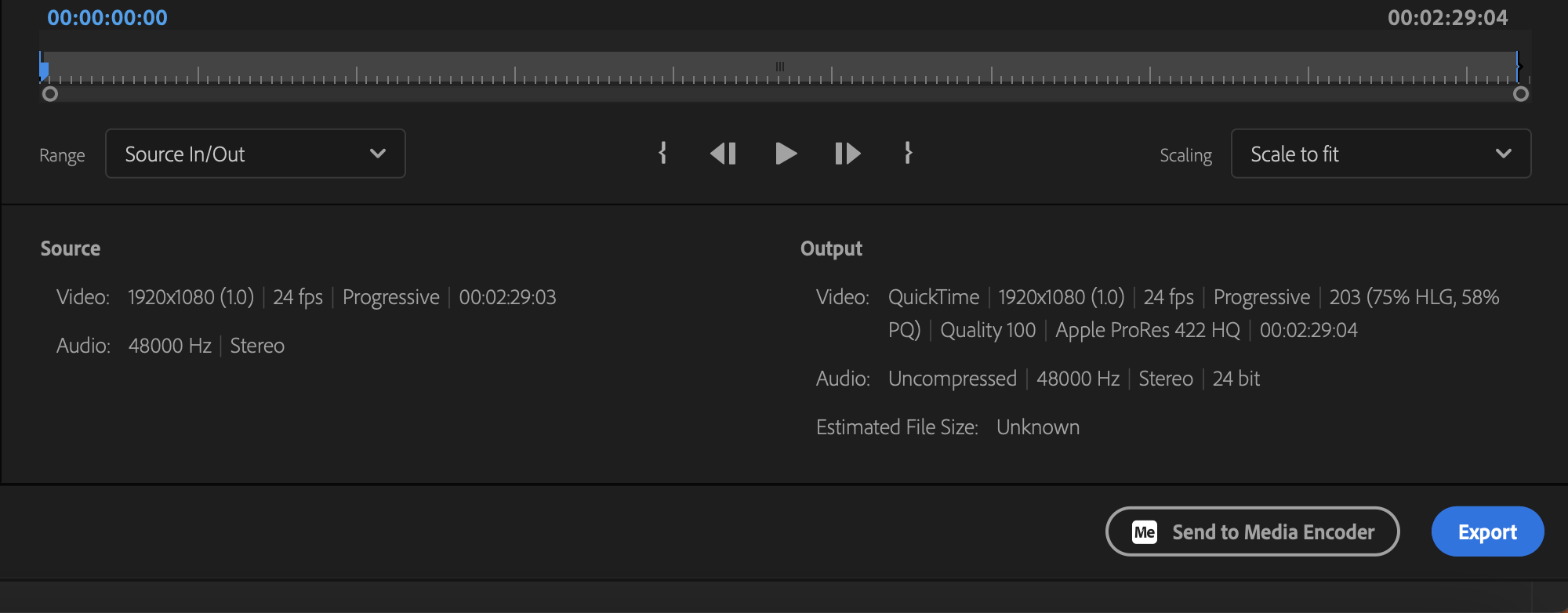The width and height of the screenshot is (1568, 613).
Task: Click the Out point marker at timeline end
Action: [1518, 67]
